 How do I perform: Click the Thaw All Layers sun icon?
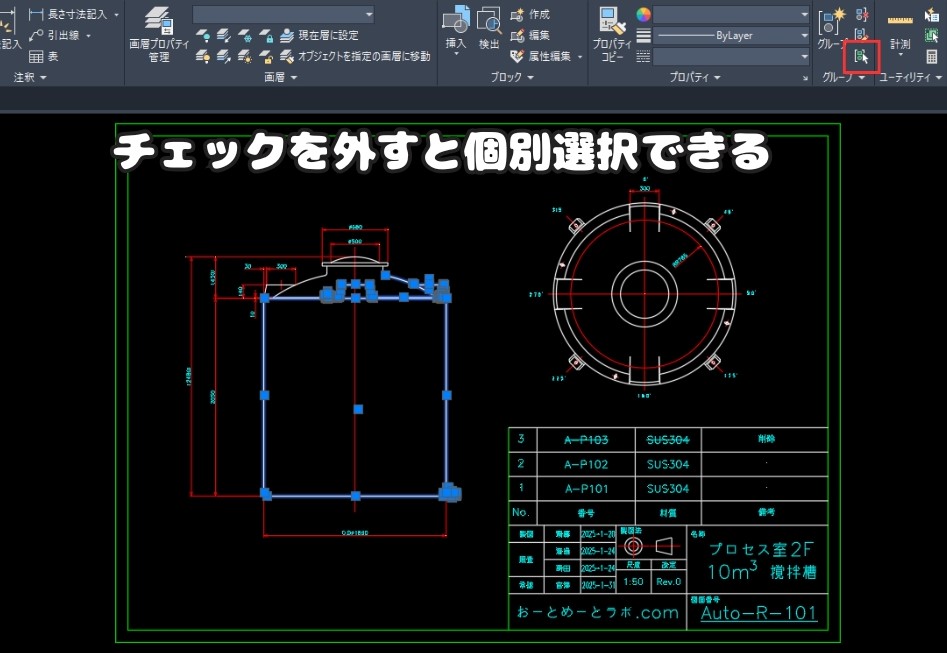[x=245, y=57]
